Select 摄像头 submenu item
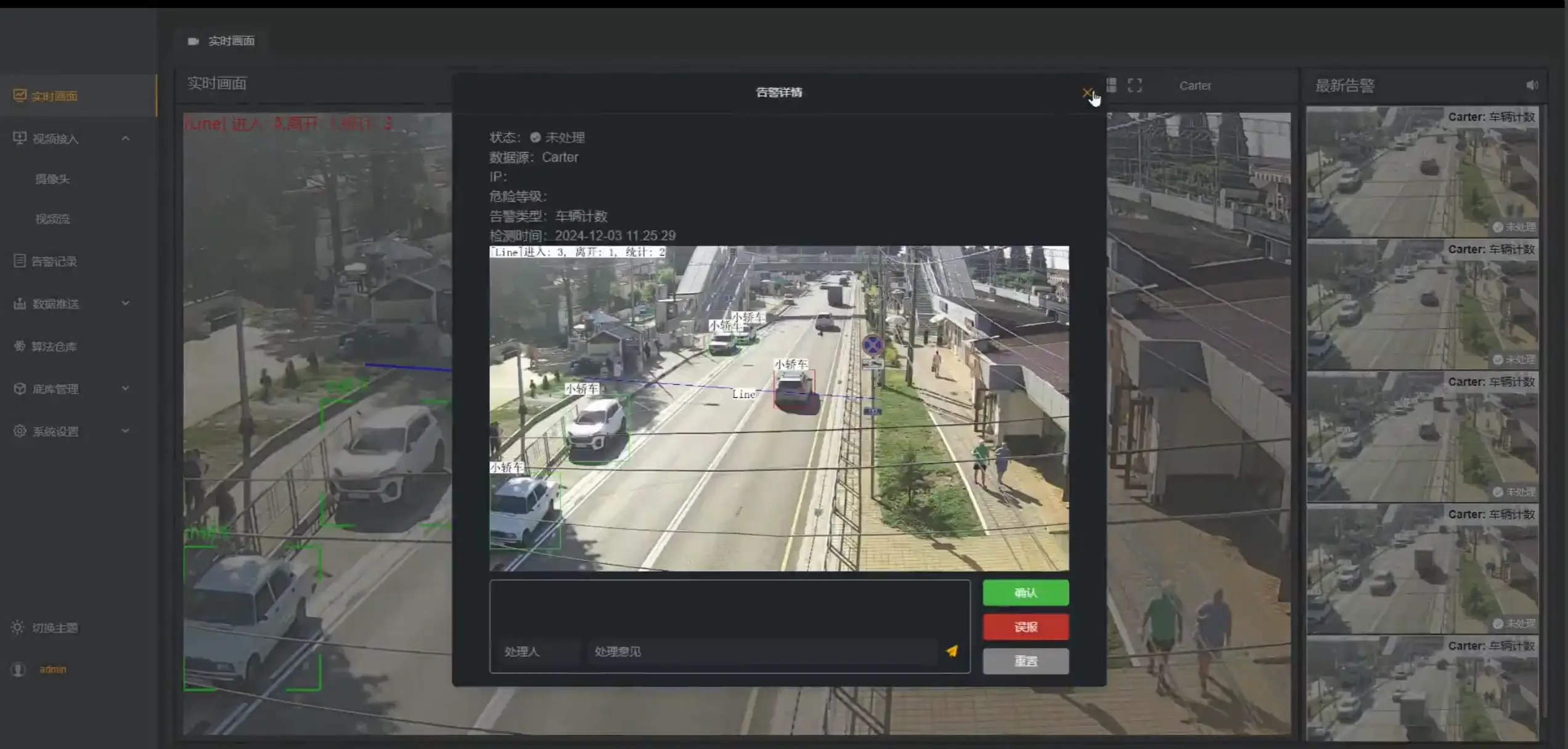 pyautogui.click(x=52, y=179)
